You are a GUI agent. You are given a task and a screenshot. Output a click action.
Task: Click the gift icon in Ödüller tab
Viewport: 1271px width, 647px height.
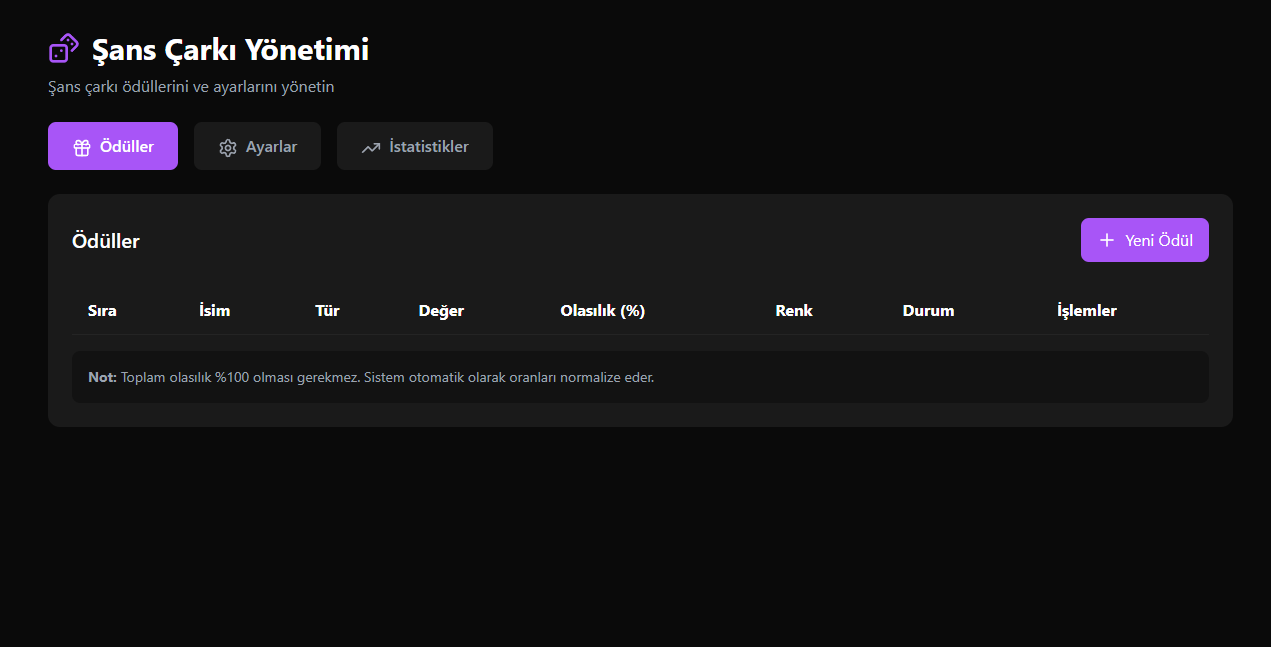click(82, 147)
